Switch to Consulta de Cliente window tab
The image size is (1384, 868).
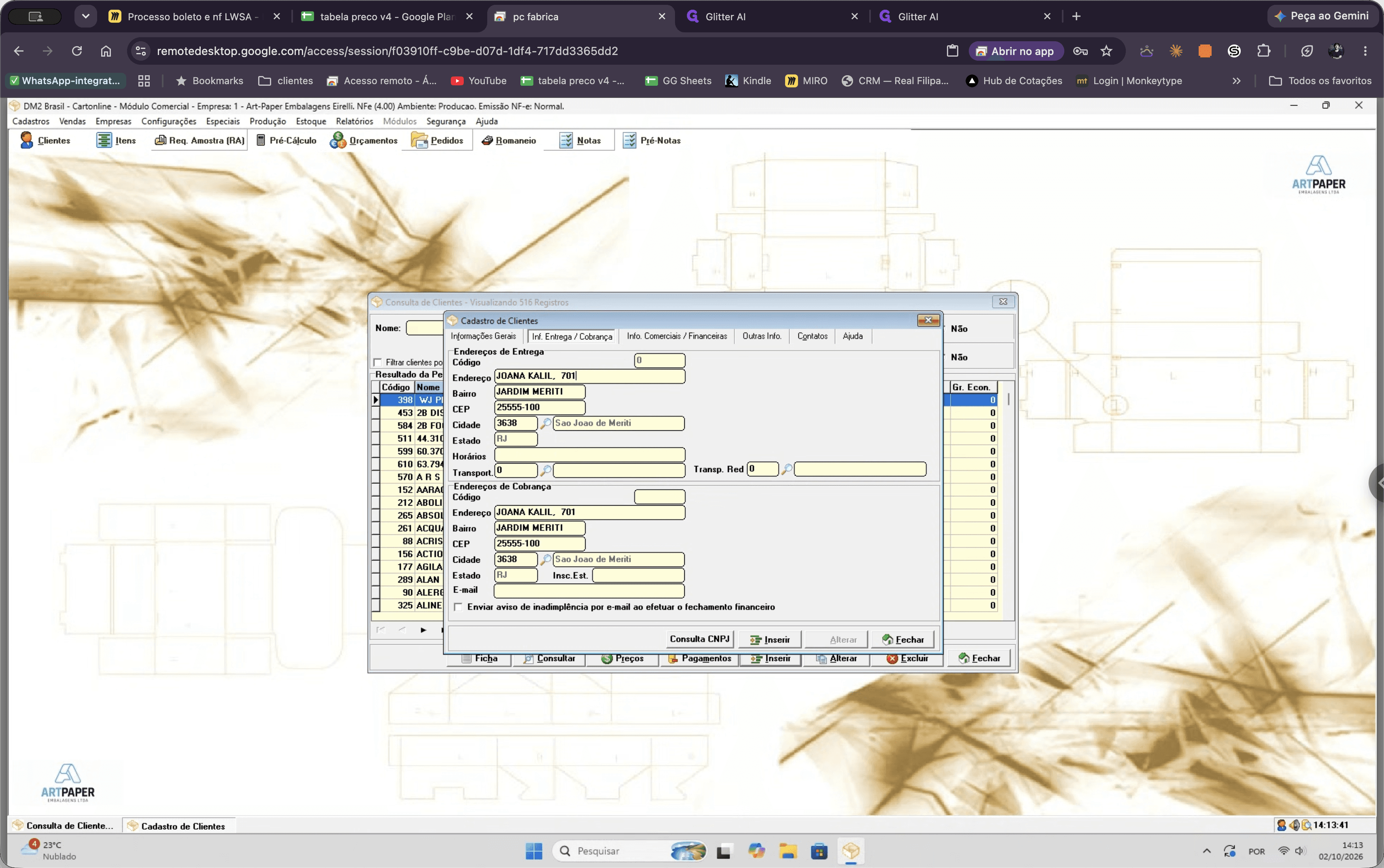point(64,826)
